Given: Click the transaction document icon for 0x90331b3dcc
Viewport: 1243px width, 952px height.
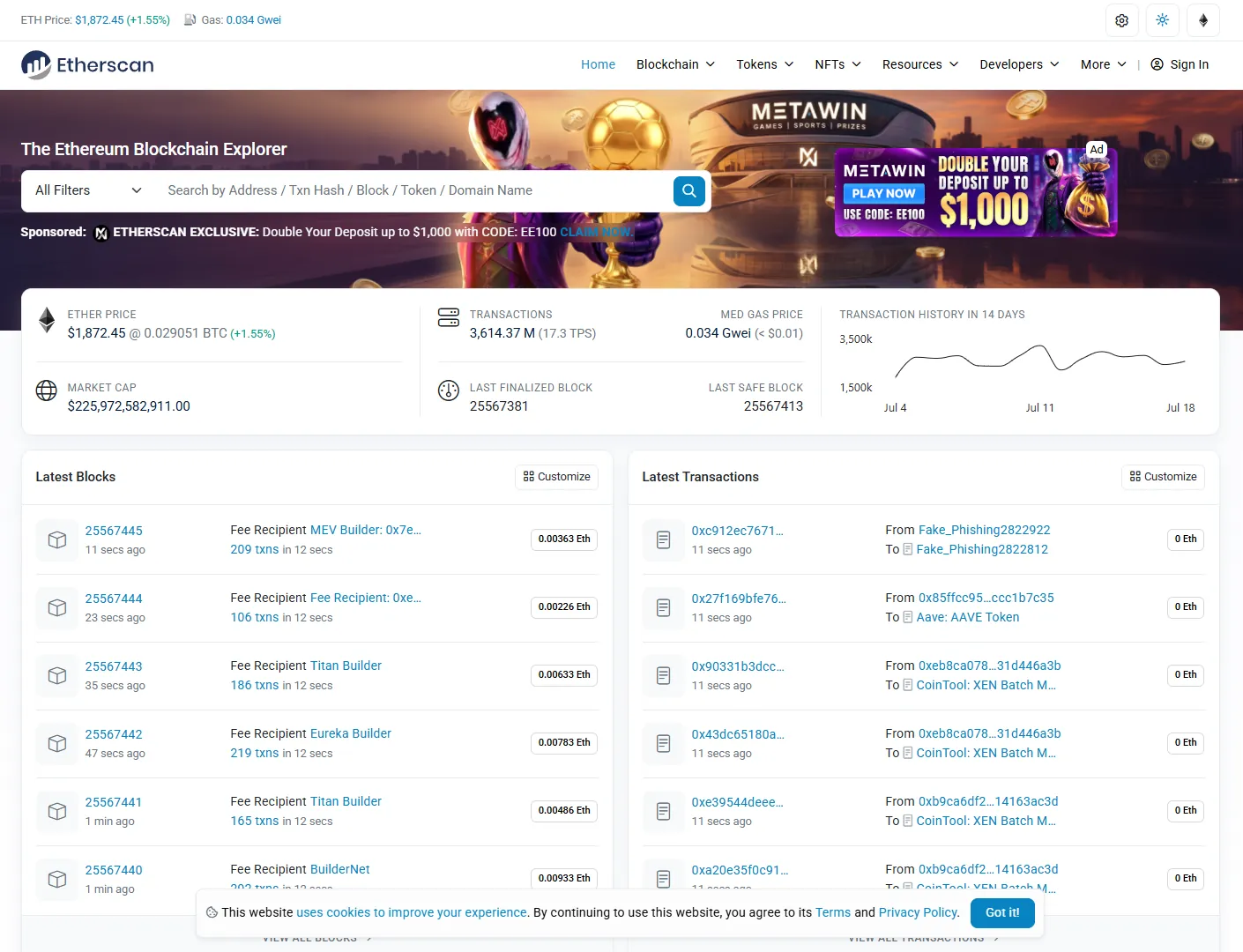Looking at the screenshot, I should coord(664,675).
